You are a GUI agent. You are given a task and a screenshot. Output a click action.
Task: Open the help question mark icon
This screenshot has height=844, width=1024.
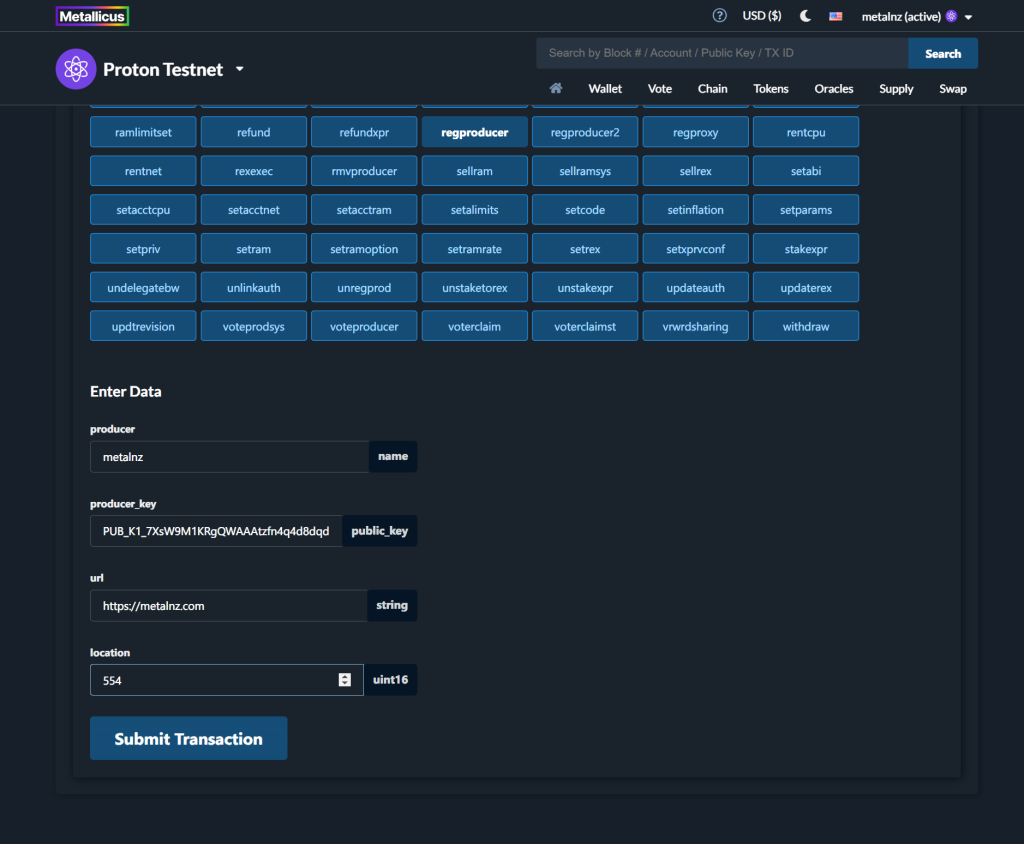pyautogui.click(x=719, y=16)
